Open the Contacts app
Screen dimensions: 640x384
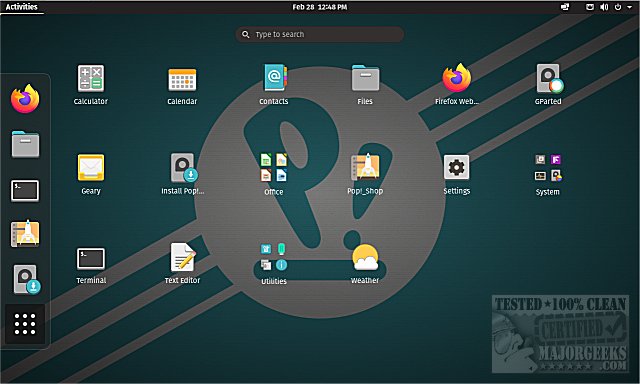tap(275, 78)
